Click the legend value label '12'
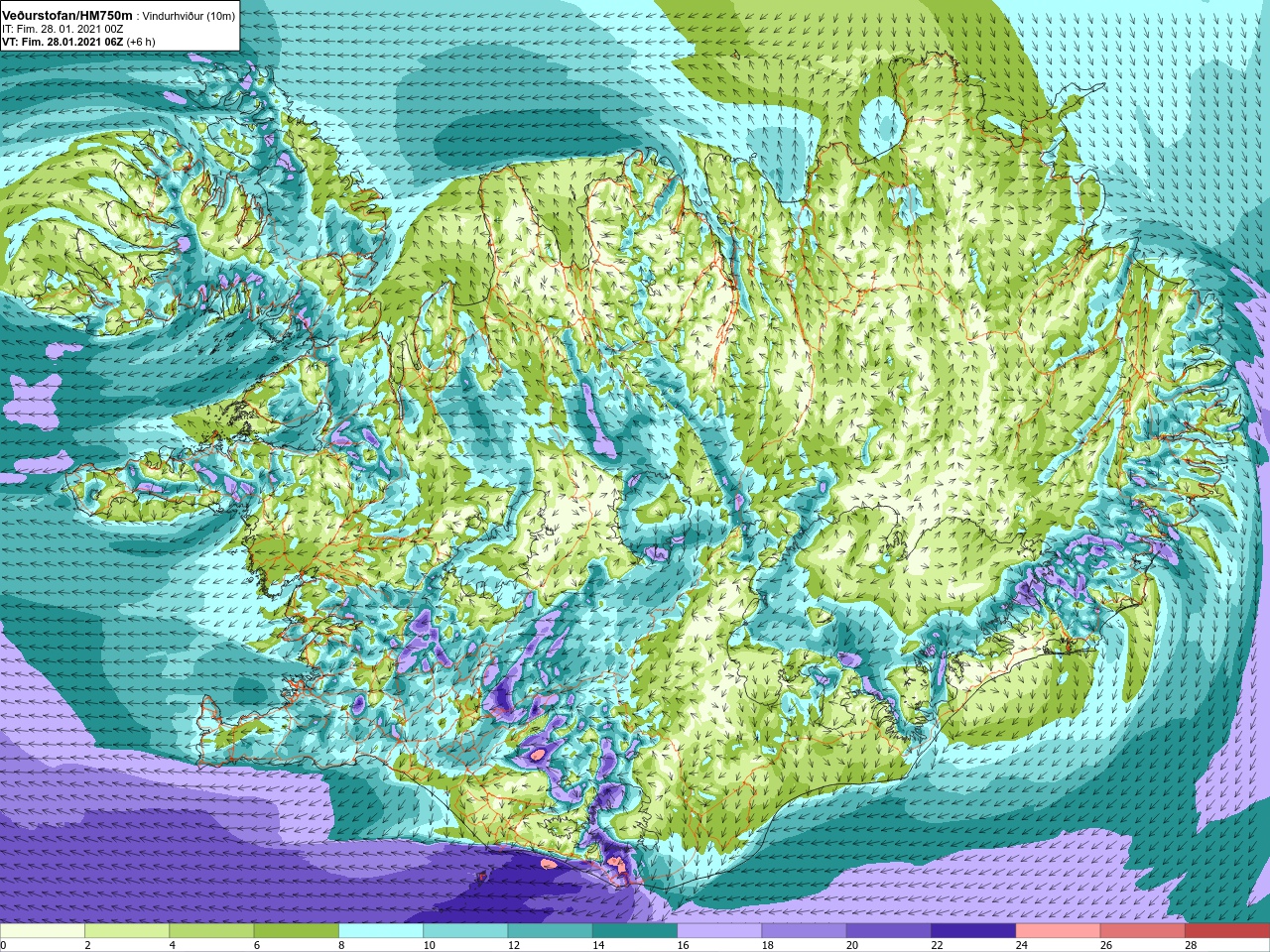This screenshot has width=1270, height=952. coord(513,945)
